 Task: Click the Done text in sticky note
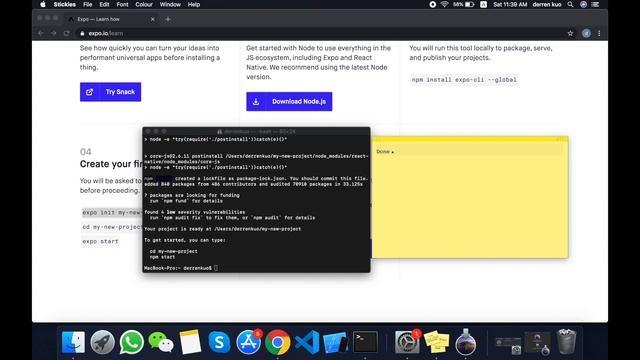point(383,151)
